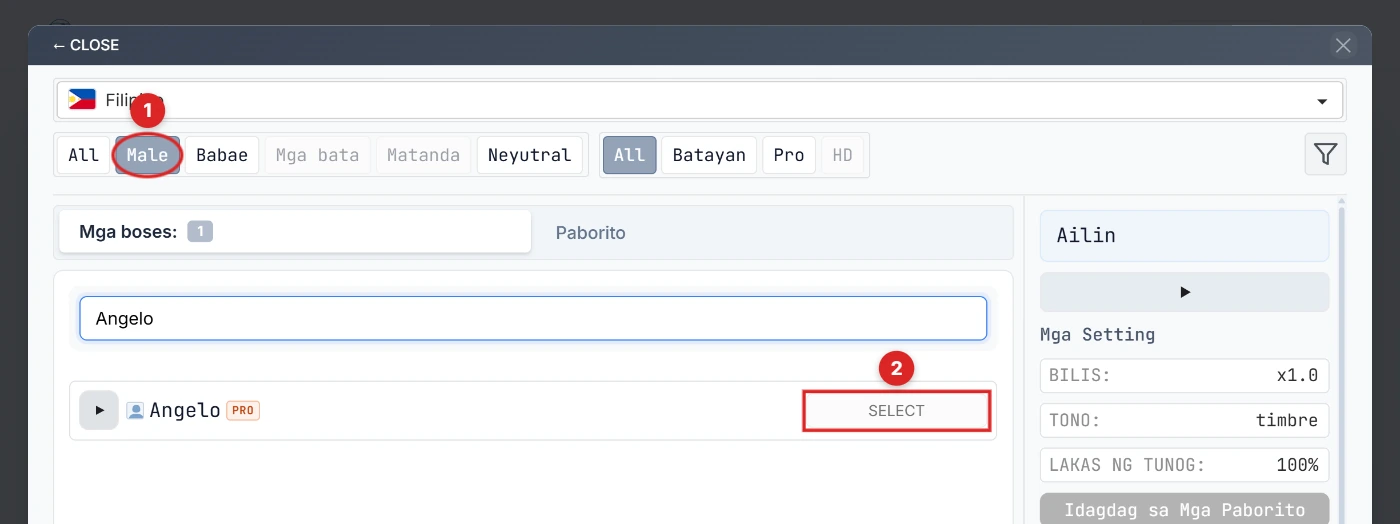Close dialog with the X icon
Viewport: 1400px width, 524px height.
(1343, 45)
